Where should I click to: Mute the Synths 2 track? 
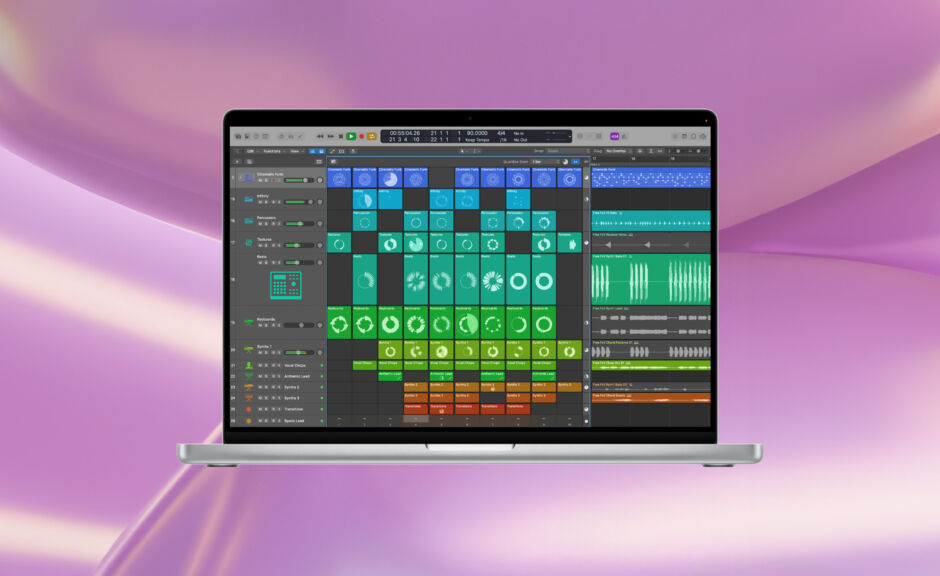pyautogui.click(x=261, y=385)
